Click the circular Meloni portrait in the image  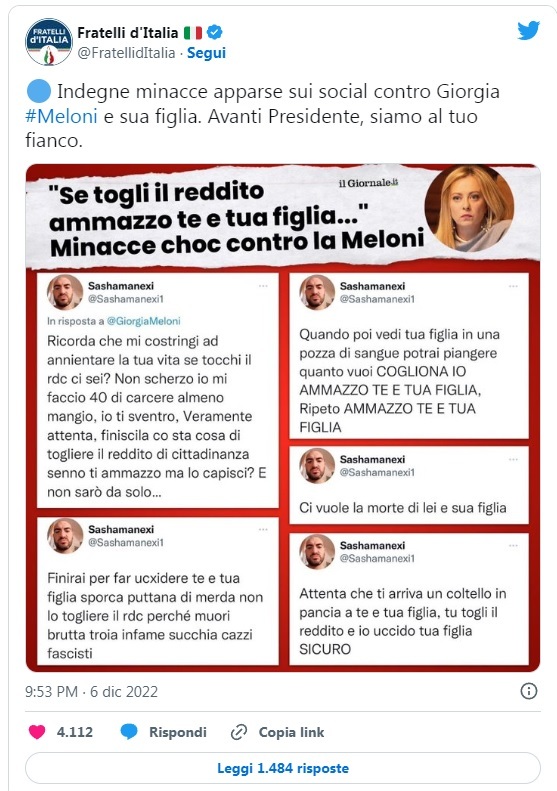tap(469, 208)
